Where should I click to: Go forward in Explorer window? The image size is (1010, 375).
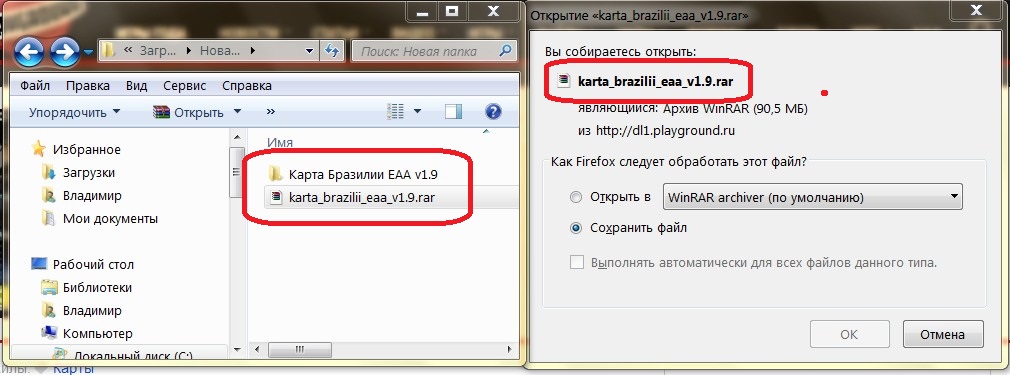click(65, 52)
